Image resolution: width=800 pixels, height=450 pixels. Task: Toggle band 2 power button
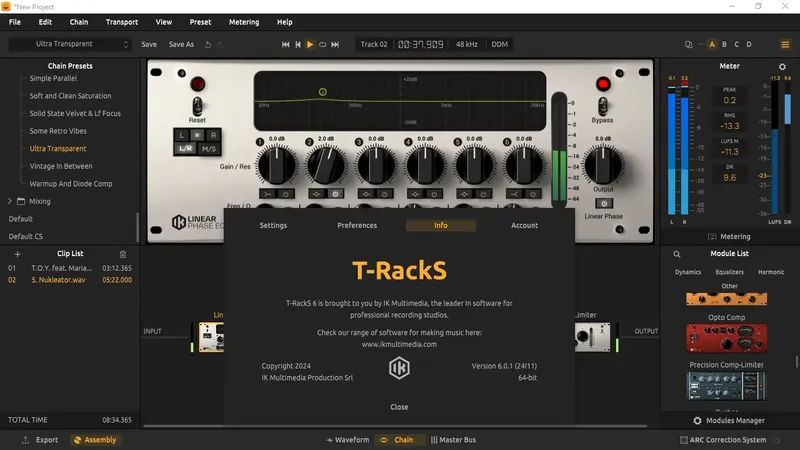click(x=335, y=194)
